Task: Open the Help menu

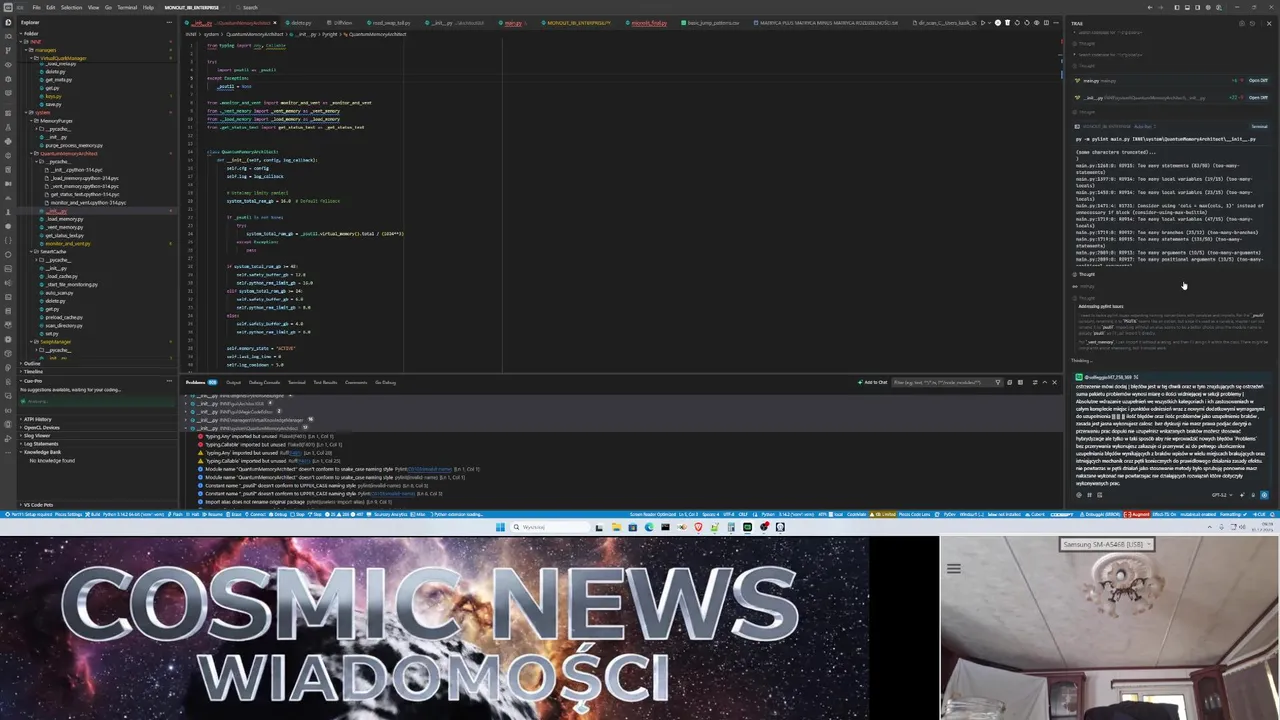Action: tap(148, 7)
